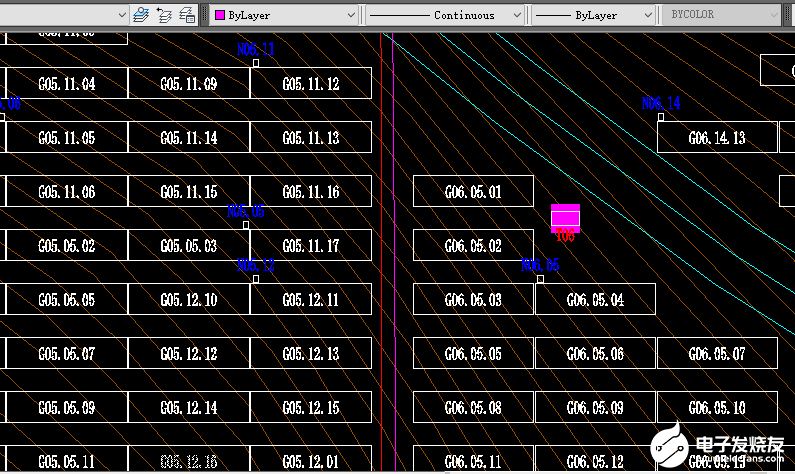Select the G06.05.01 box

[473, 191]
